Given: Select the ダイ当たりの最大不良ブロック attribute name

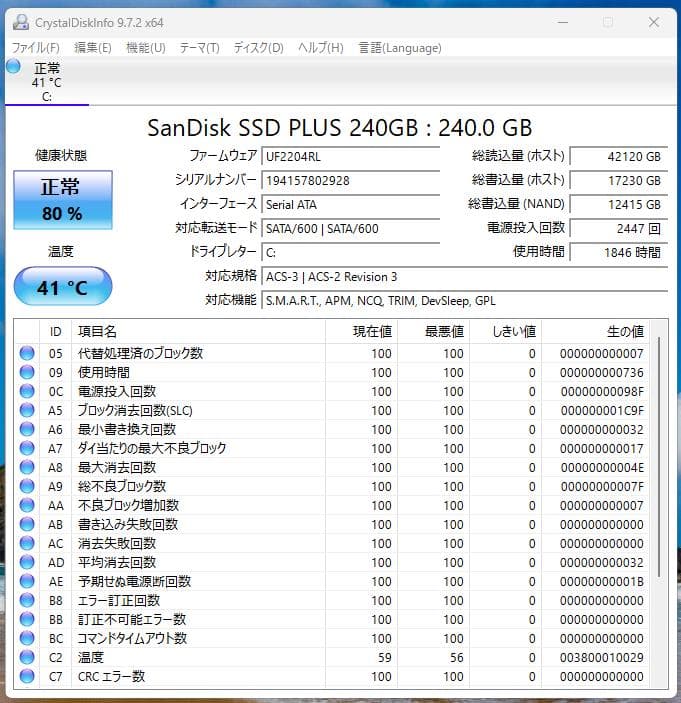Looking at the screenshot, I should [152, 448].
